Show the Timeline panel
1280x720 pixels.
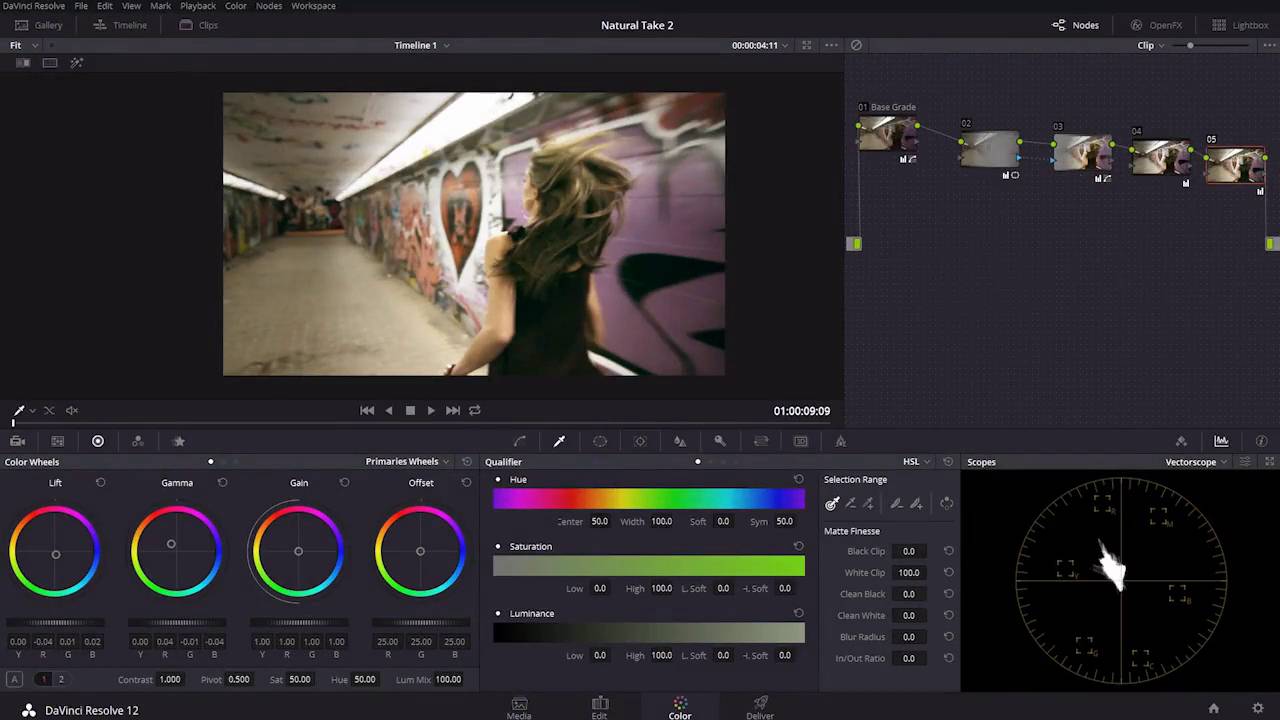[120, 25]
